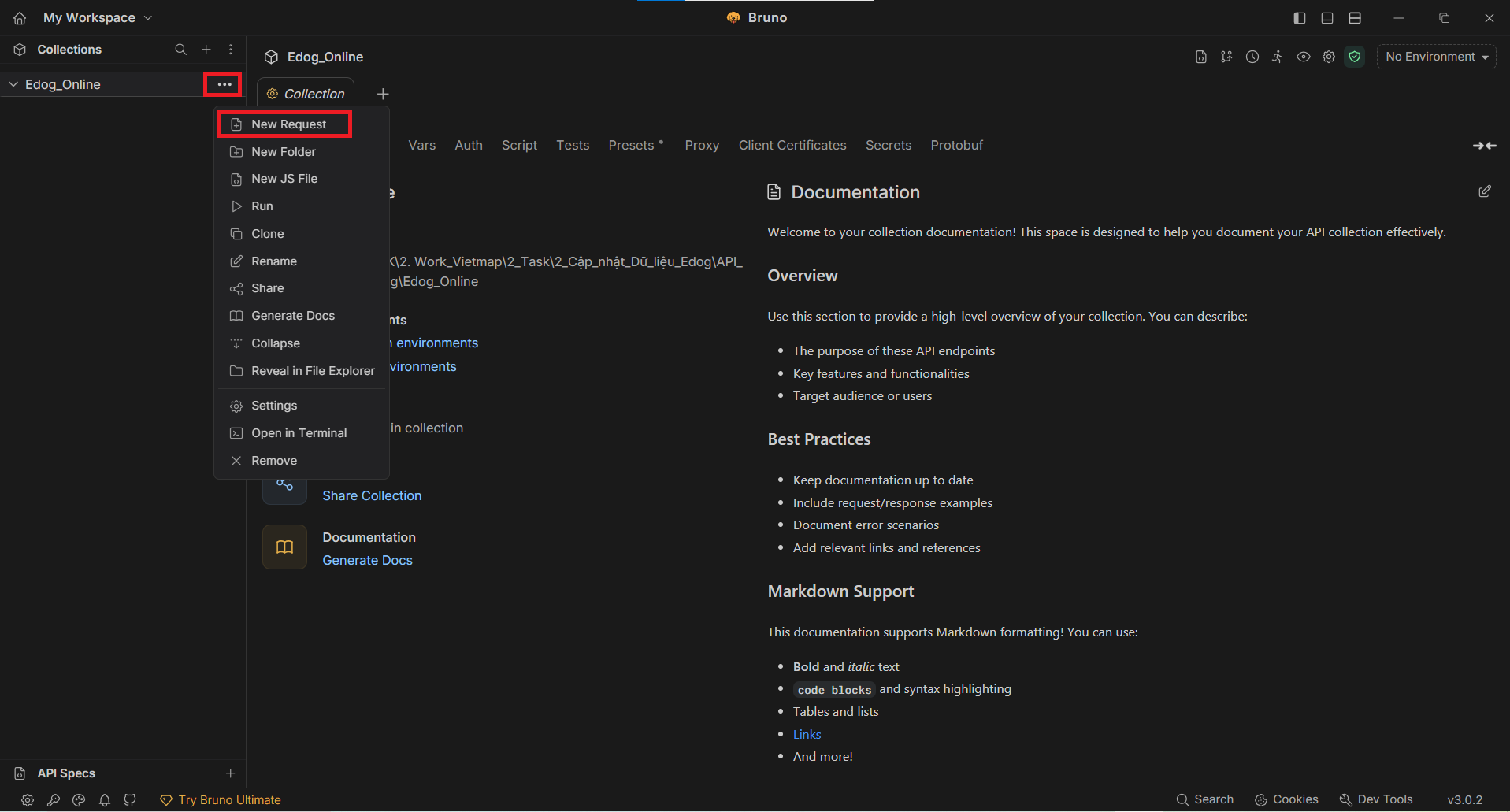The height and width of the screenshot is (812, 1510).
Task: Open notifications bell in status bar
Action: [105, 800]
